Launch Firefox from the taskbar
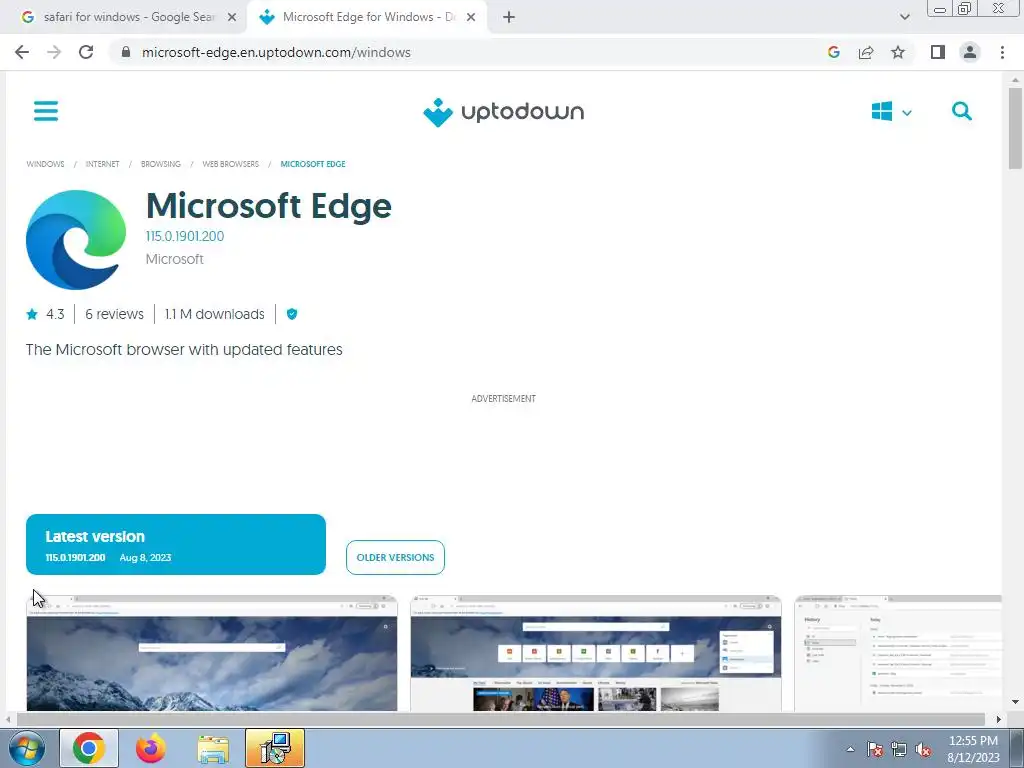Viewport: 1024px width, 768px height. pyautogui.click(x=151, y=748)
